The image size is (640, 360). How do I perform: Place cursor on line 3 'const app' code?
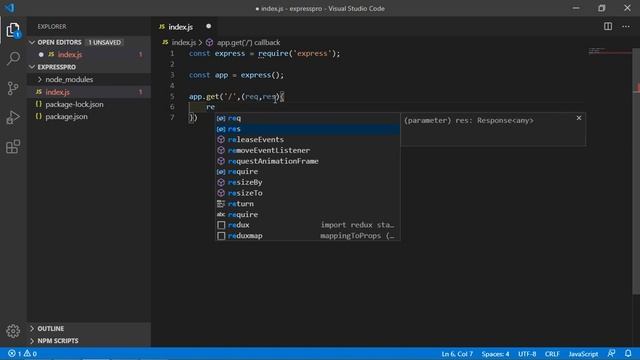pyautogui.click(x=209, y=75)
